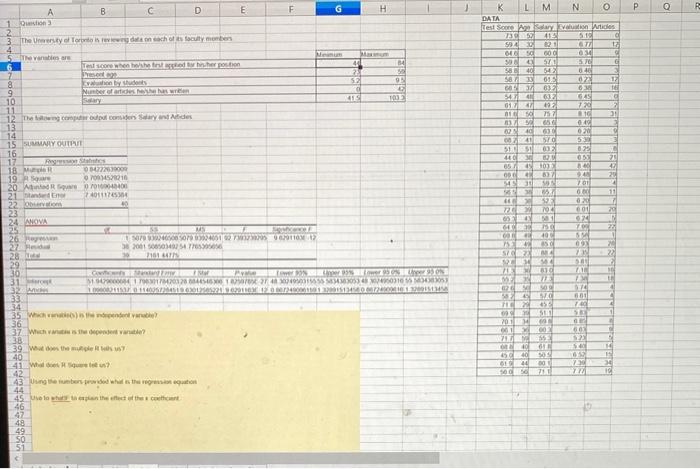Select column Q header
700x469 pixels.
(x=666, y=7)
